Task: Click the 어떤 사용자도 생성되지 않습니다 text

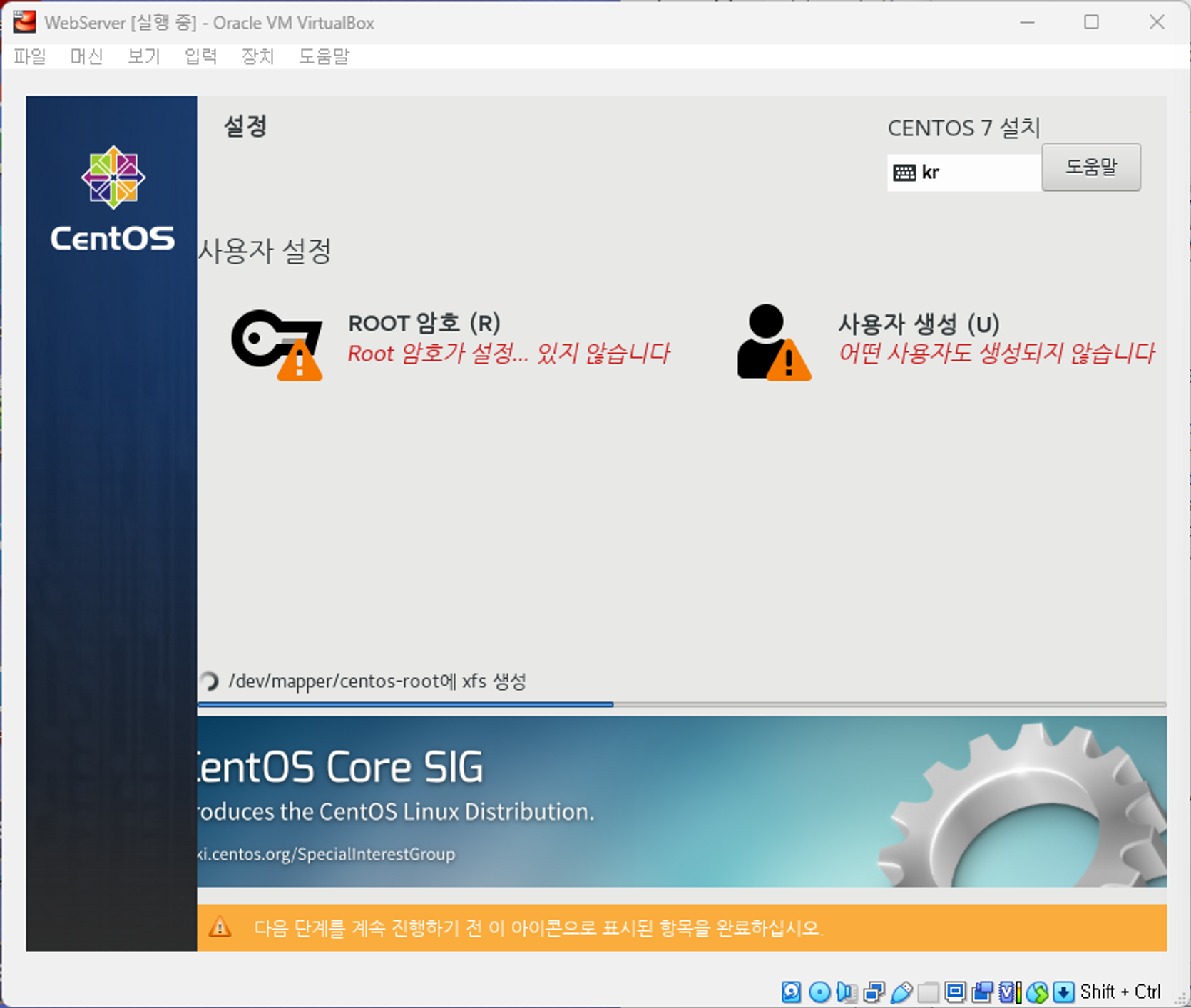Action: coord(997,353)
